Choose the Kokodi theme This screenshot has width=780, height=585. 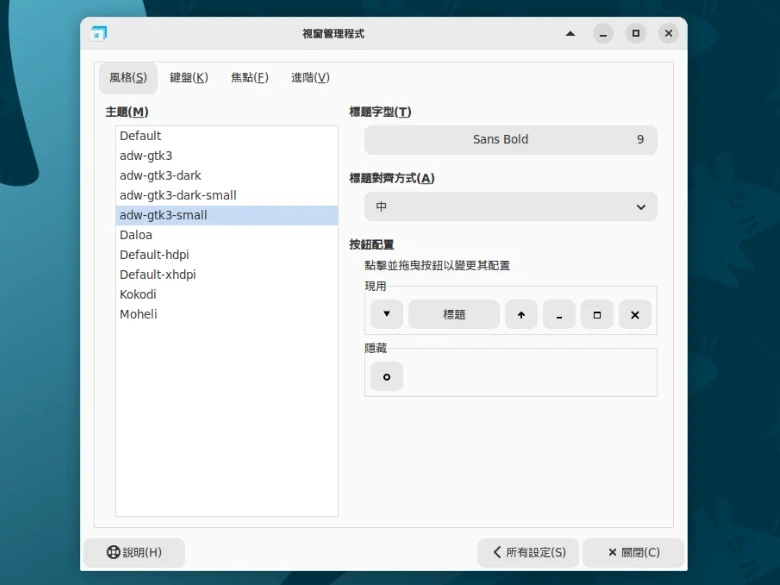[138, 295]
